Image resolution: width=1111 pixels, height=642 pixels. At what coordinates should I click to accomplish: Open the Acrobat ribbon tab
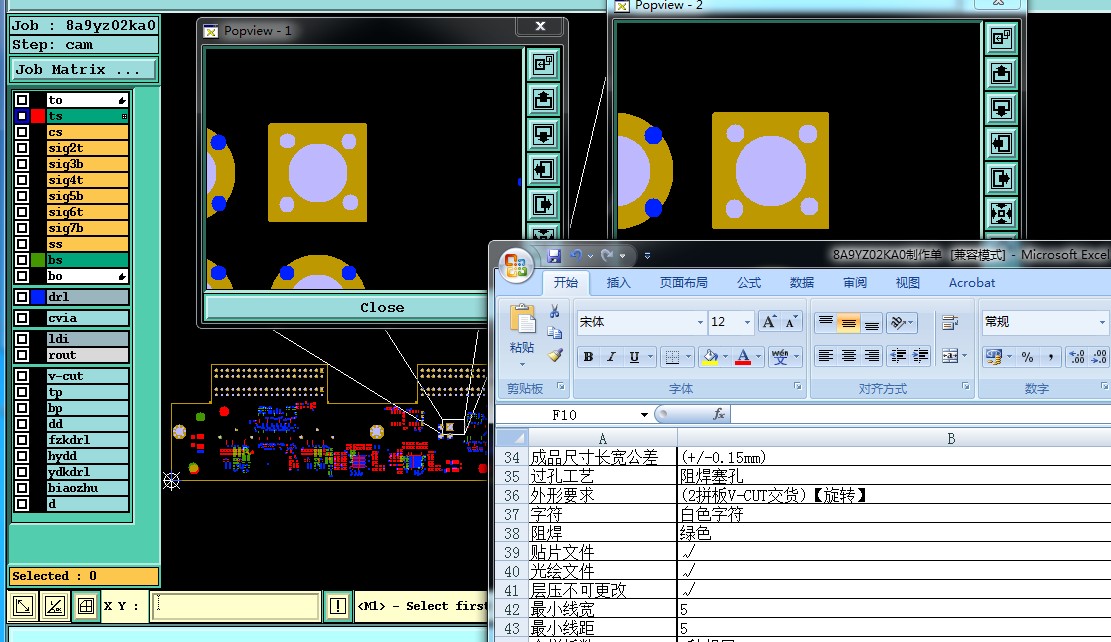(972, 283)
